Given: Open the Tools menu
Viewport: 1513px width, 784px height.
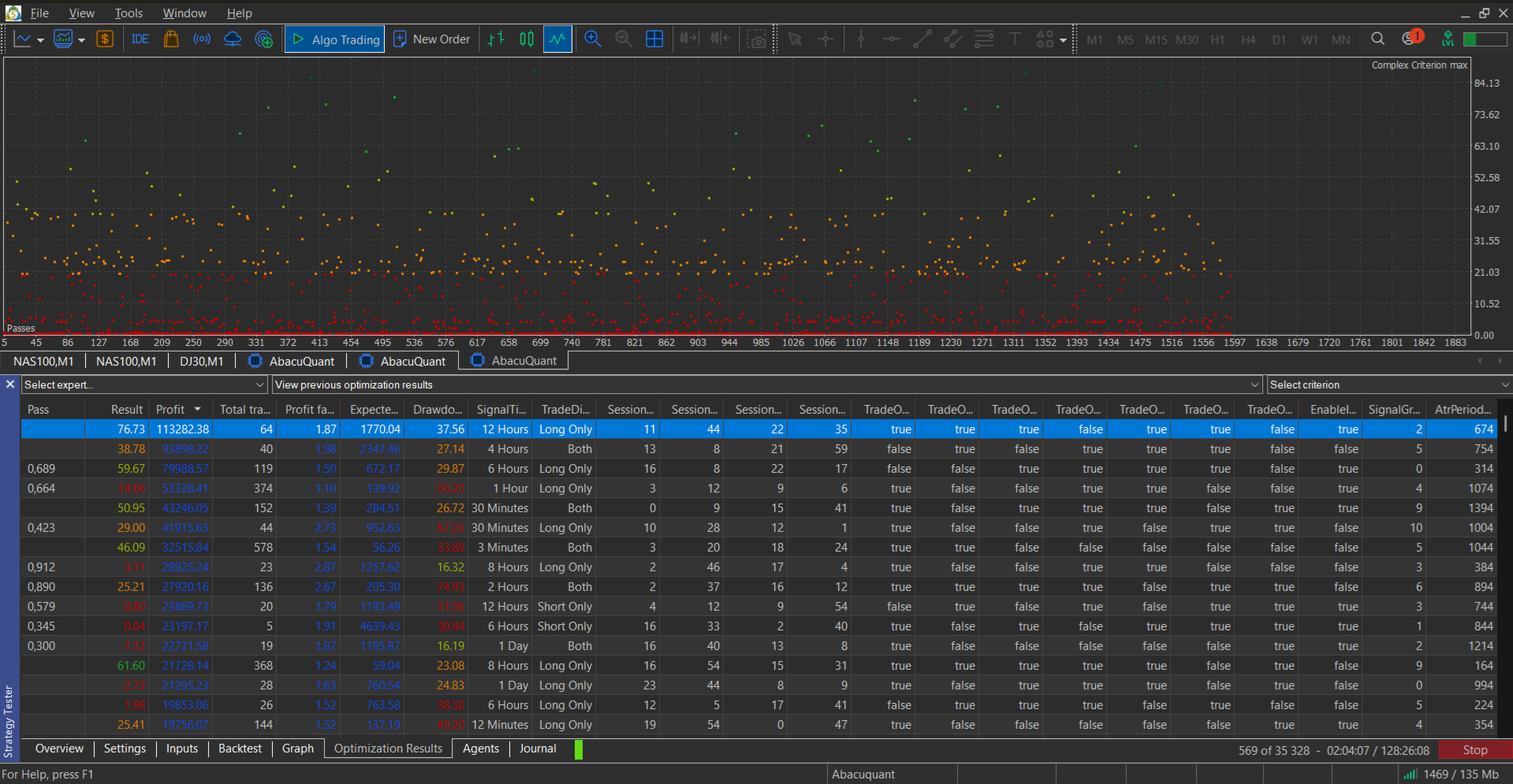Looking at the screenshot, I should pos(129,13).
